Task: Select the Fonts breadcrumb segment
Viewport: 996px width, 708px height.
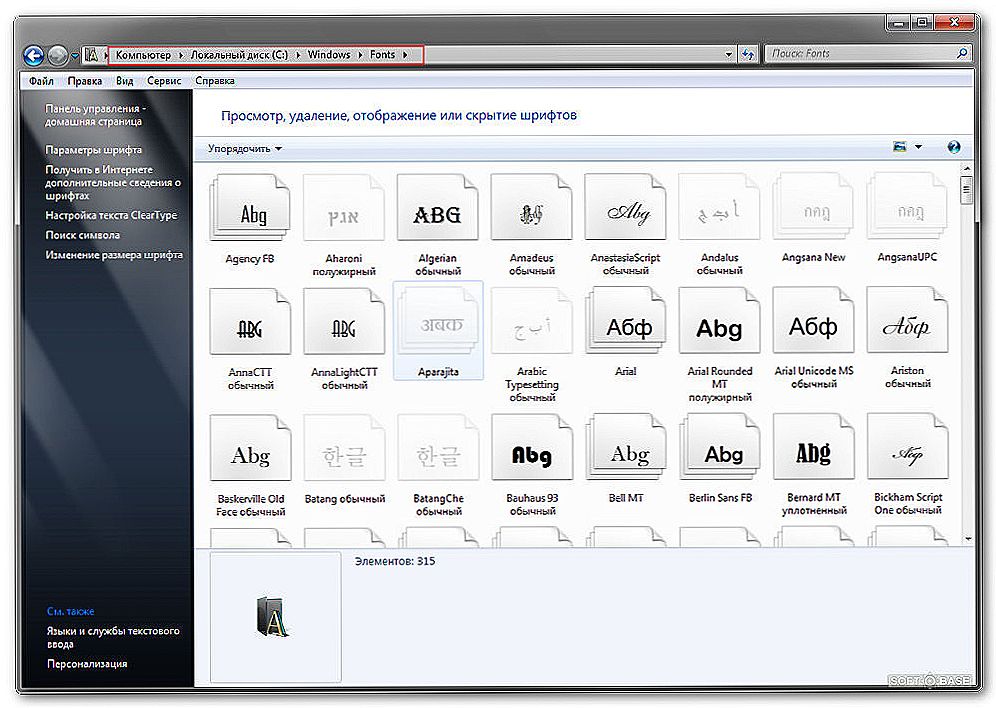Action: (x=382, y=55)
